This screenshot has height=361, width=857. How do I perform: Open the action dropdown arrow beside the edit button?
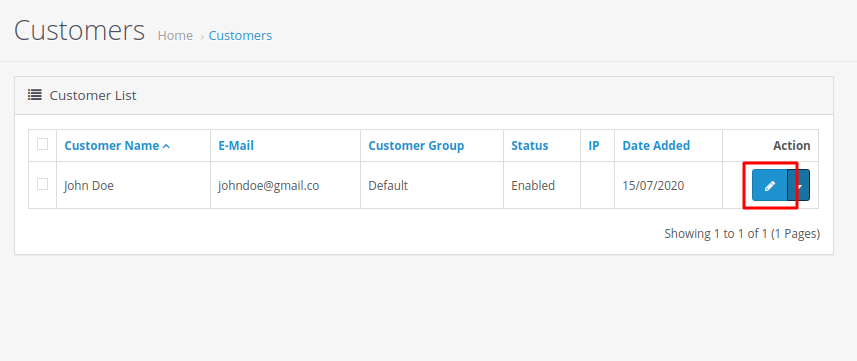point(799,185)
